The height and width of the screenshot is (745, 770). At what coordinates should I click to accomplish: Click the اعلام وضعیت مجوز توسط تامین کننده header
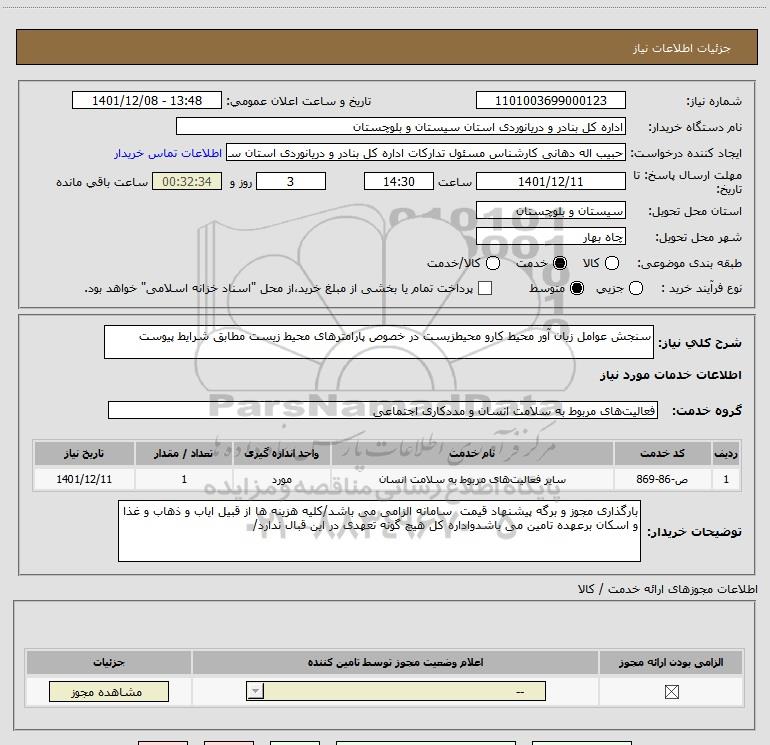(x=395, y=662)
